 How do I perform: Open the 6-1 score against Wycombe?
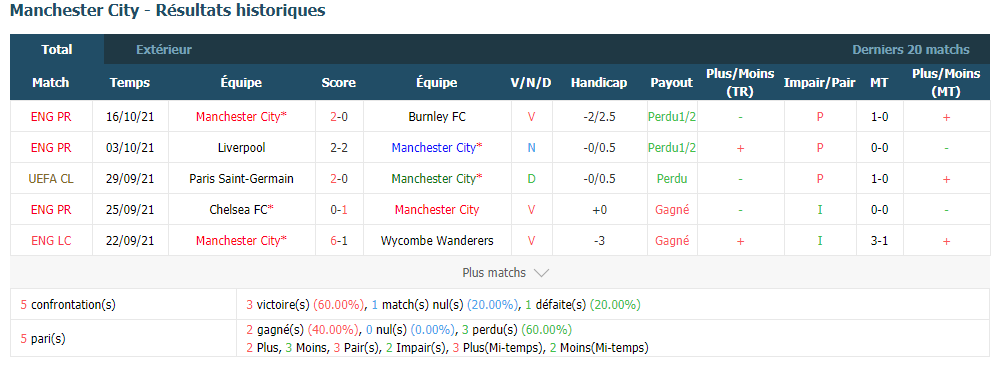[339, 241]
